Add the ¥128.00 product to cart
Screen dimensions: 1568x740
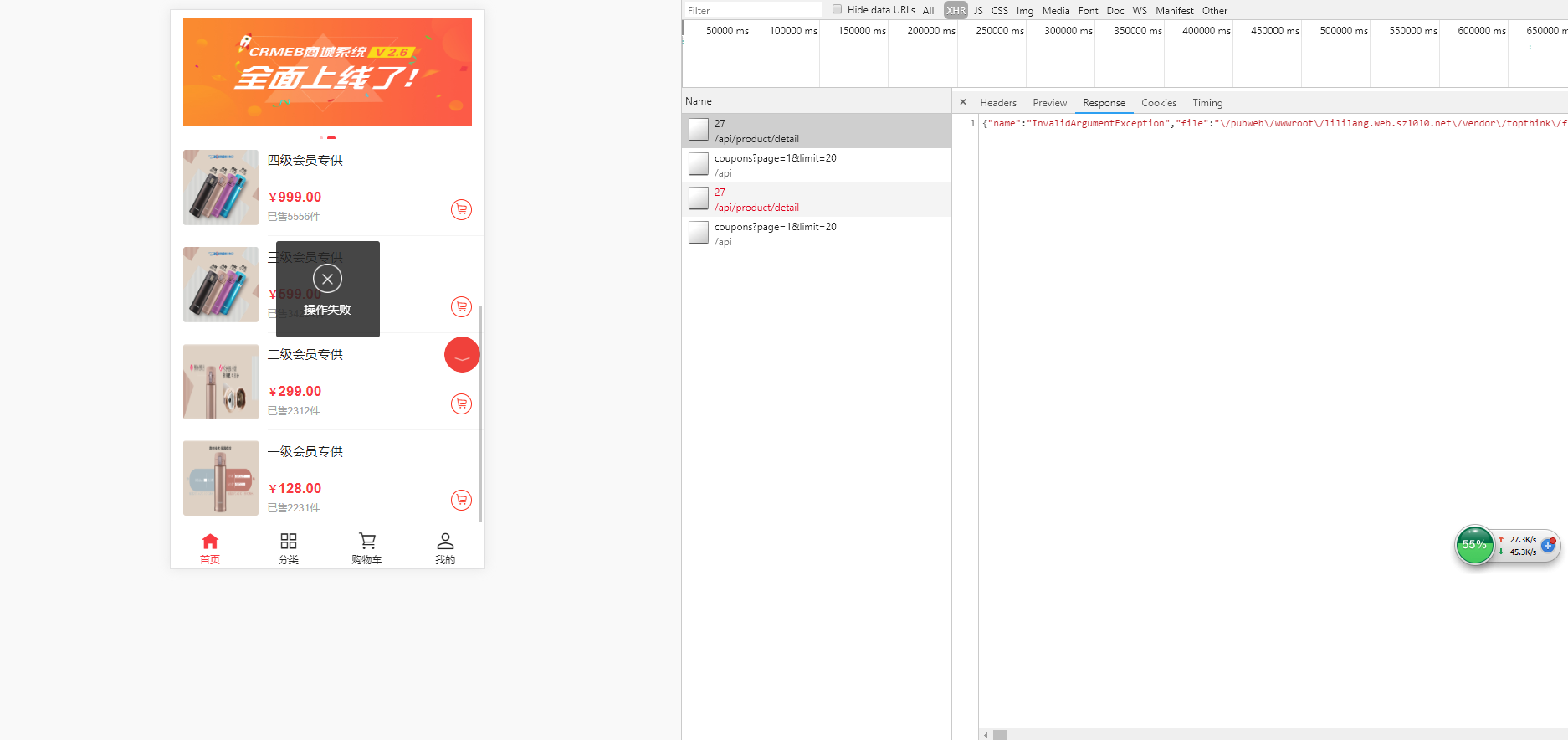coord(461,500)
